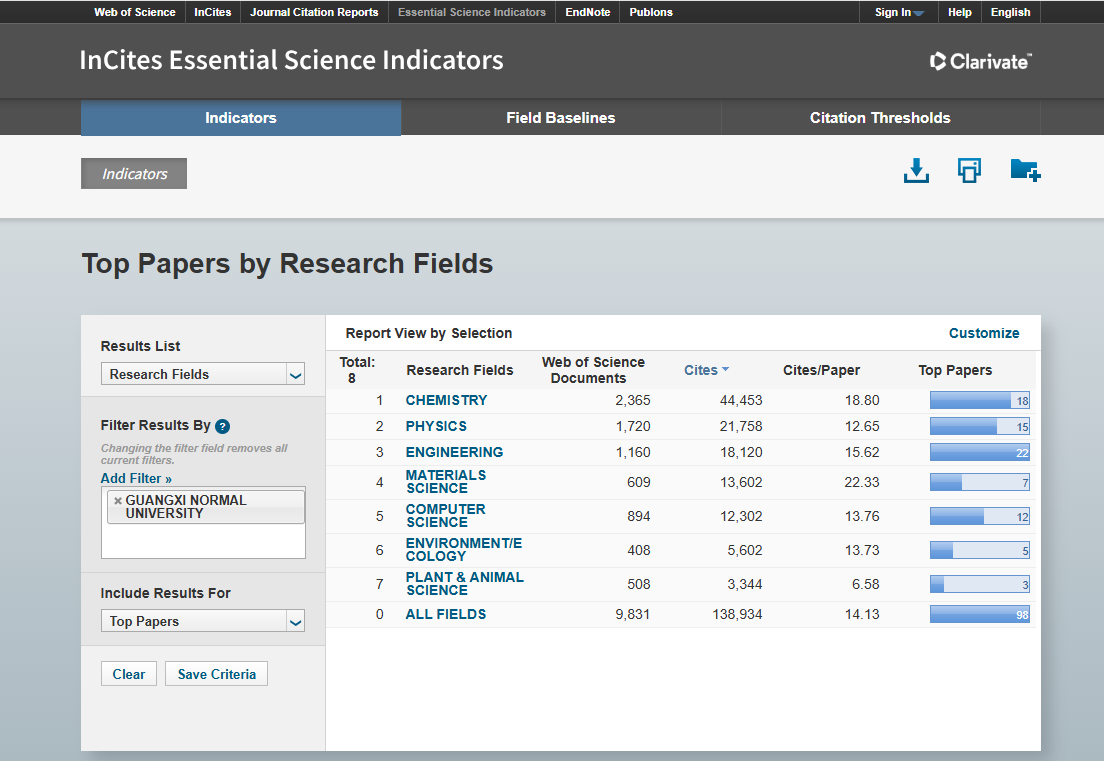Screen dimensions: 1104x761
Task: Open Essential Science Indicators in top bar
Action: pos(472,12)
